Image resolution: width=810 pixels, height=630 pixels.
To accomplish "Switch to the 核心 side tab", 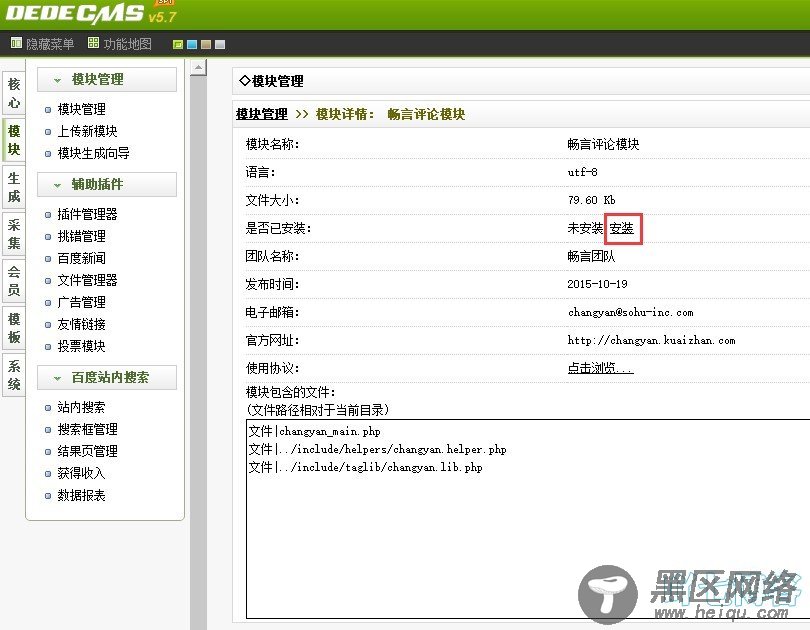I will (x=14, y=93).
